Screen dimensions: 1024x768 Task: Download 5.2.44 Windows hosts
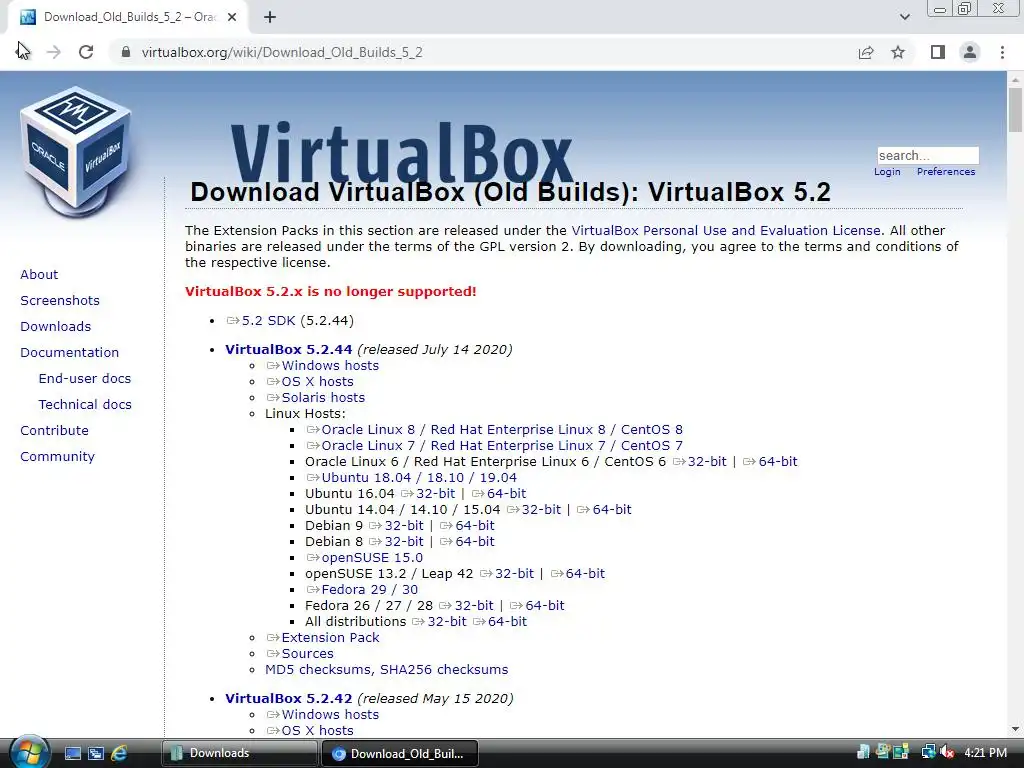[x=330, y=366]
